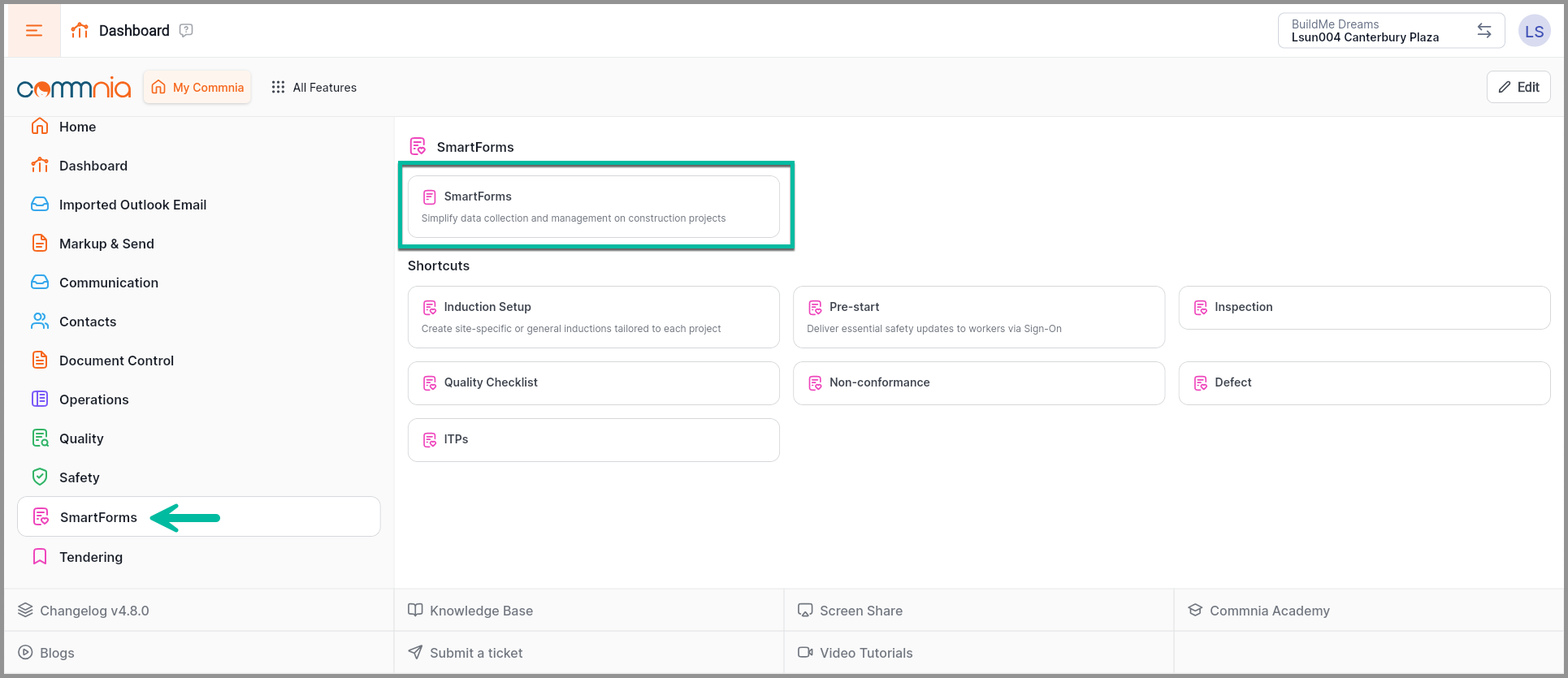Click the Commnia logo

[74, 88]
